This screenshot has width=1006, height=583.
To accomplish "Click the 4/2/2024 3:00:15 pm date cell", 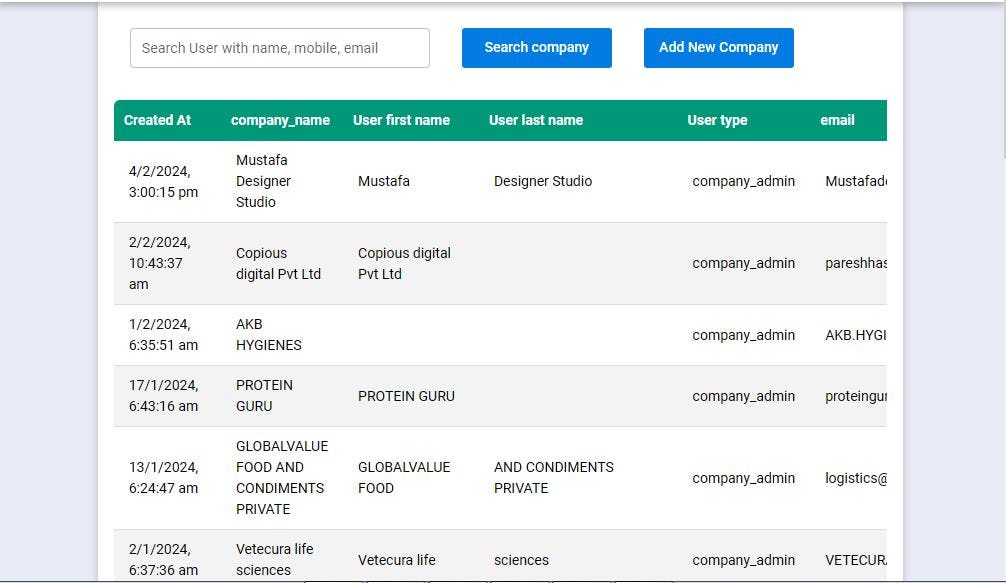I will (163, 181).
